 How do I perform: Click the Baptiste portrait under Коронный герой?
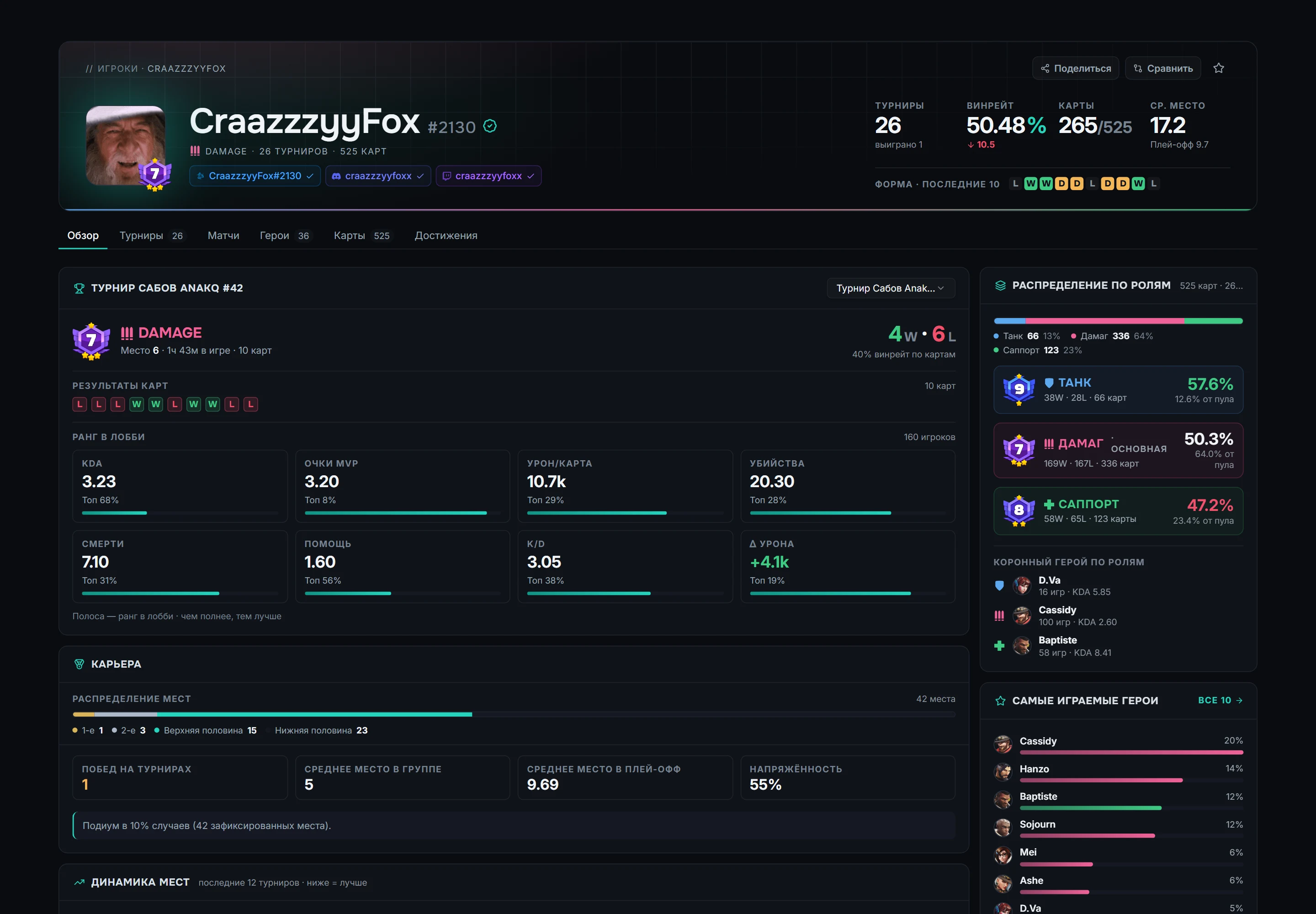(x=1022, y=646)
